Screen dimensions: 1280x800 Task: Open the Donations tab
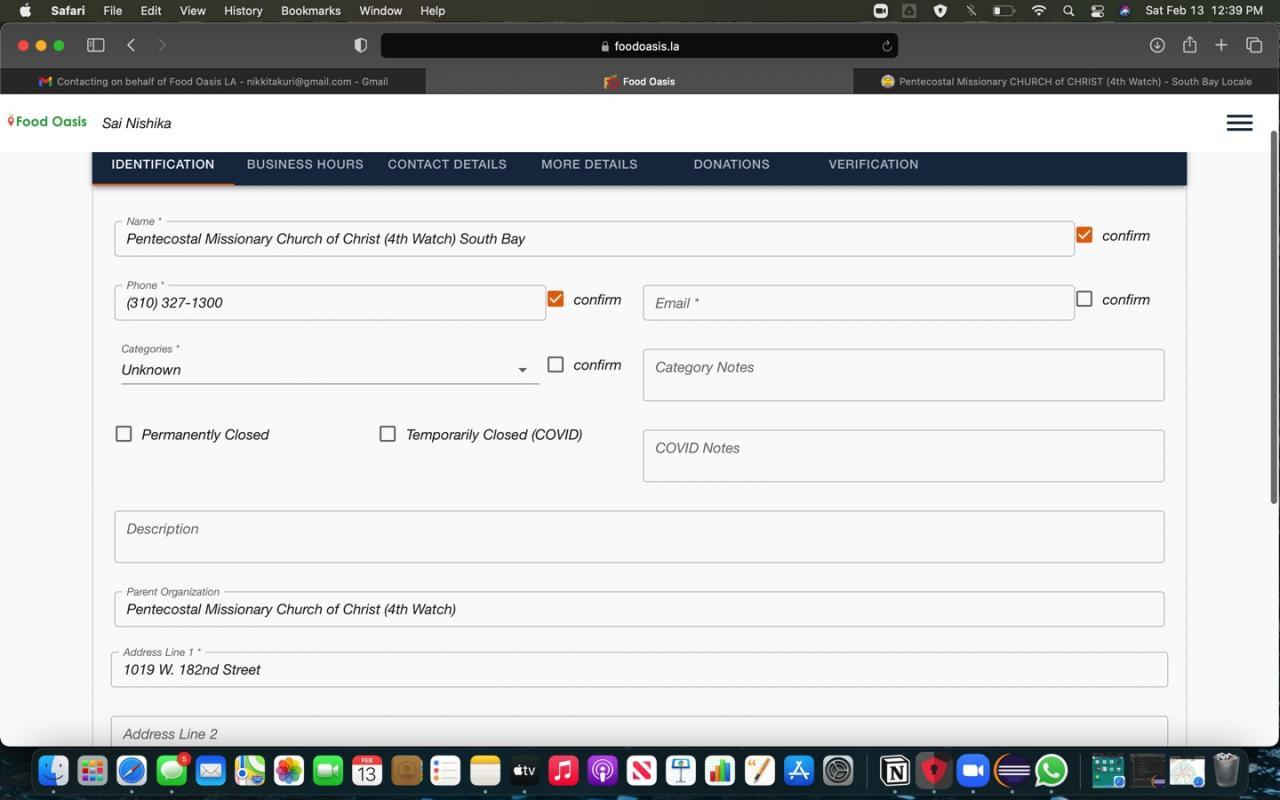[731, 164]
